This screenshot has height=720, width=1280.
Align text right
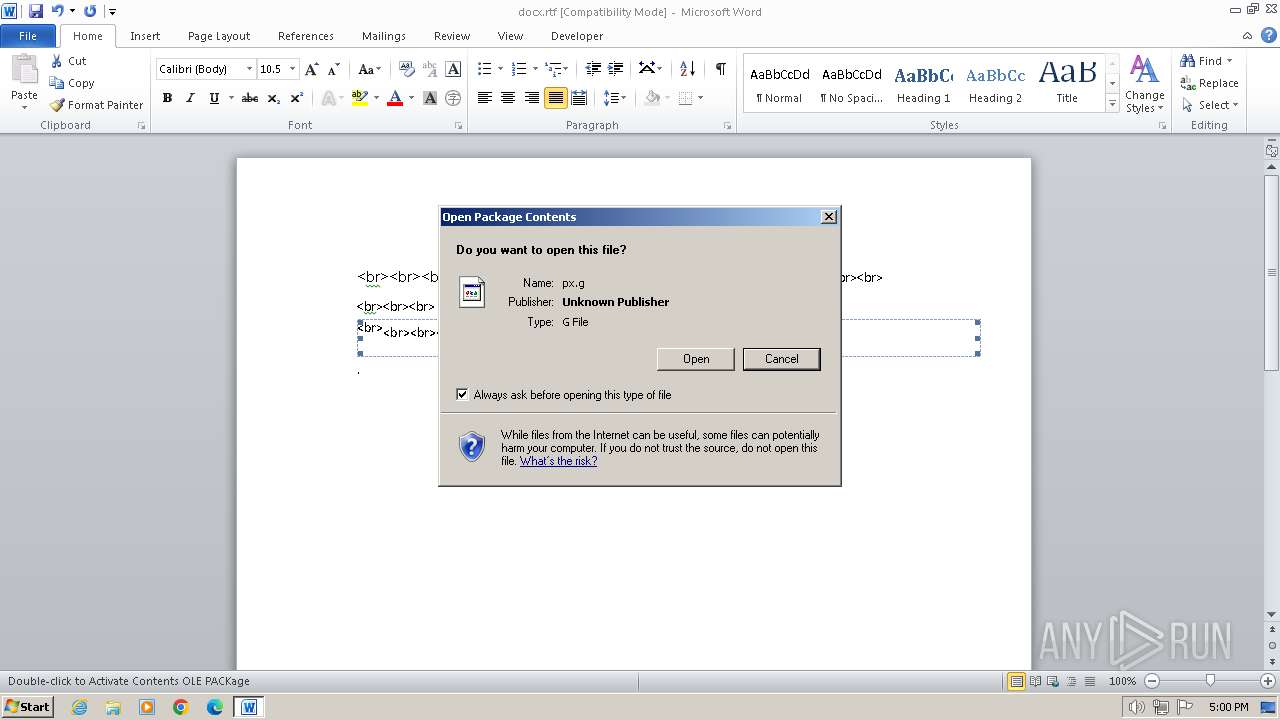point(532,98)
